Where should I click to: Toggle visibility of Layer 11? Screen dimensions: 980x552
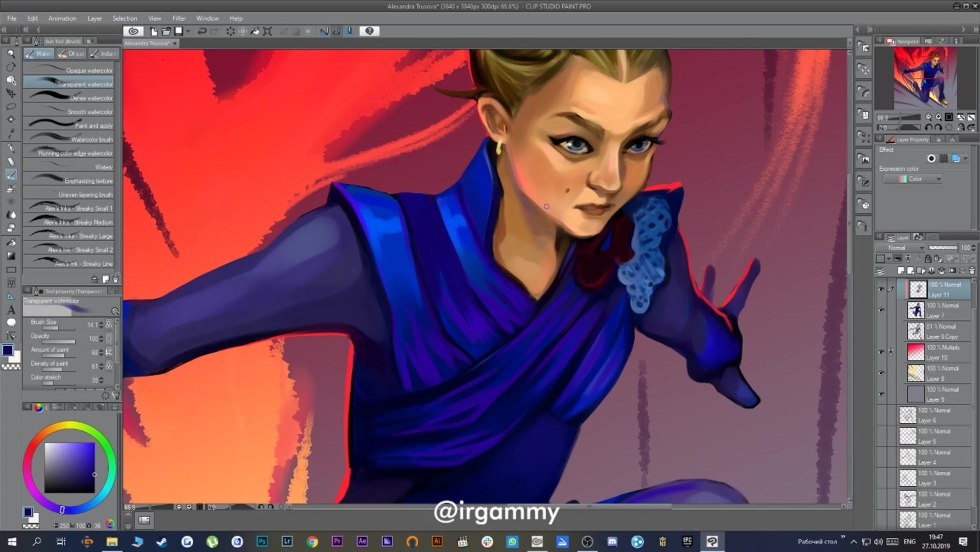pyautogui.click(x=882, y=288)
